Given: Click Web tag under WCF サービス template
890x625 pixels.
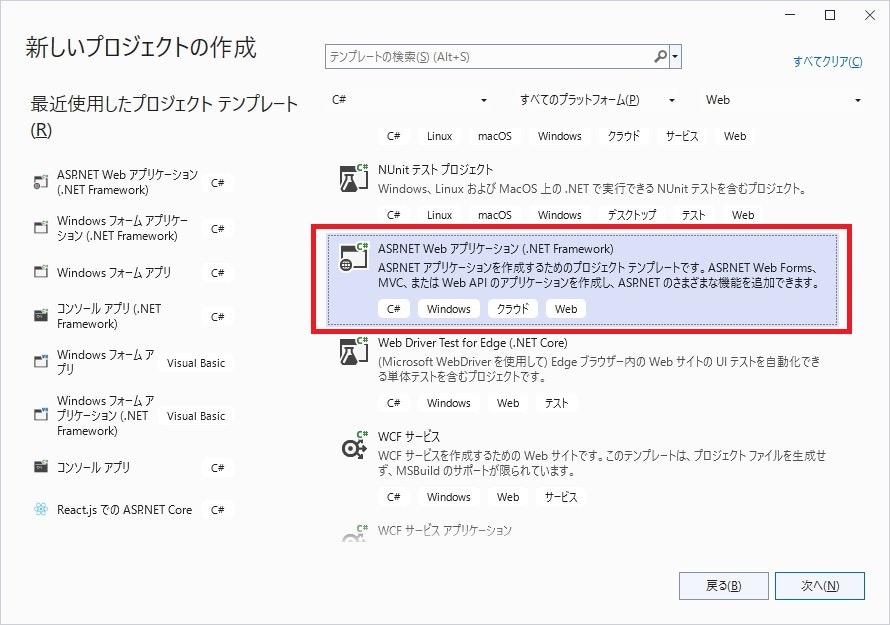Looking at the screenshot, I should pos(507,497).
